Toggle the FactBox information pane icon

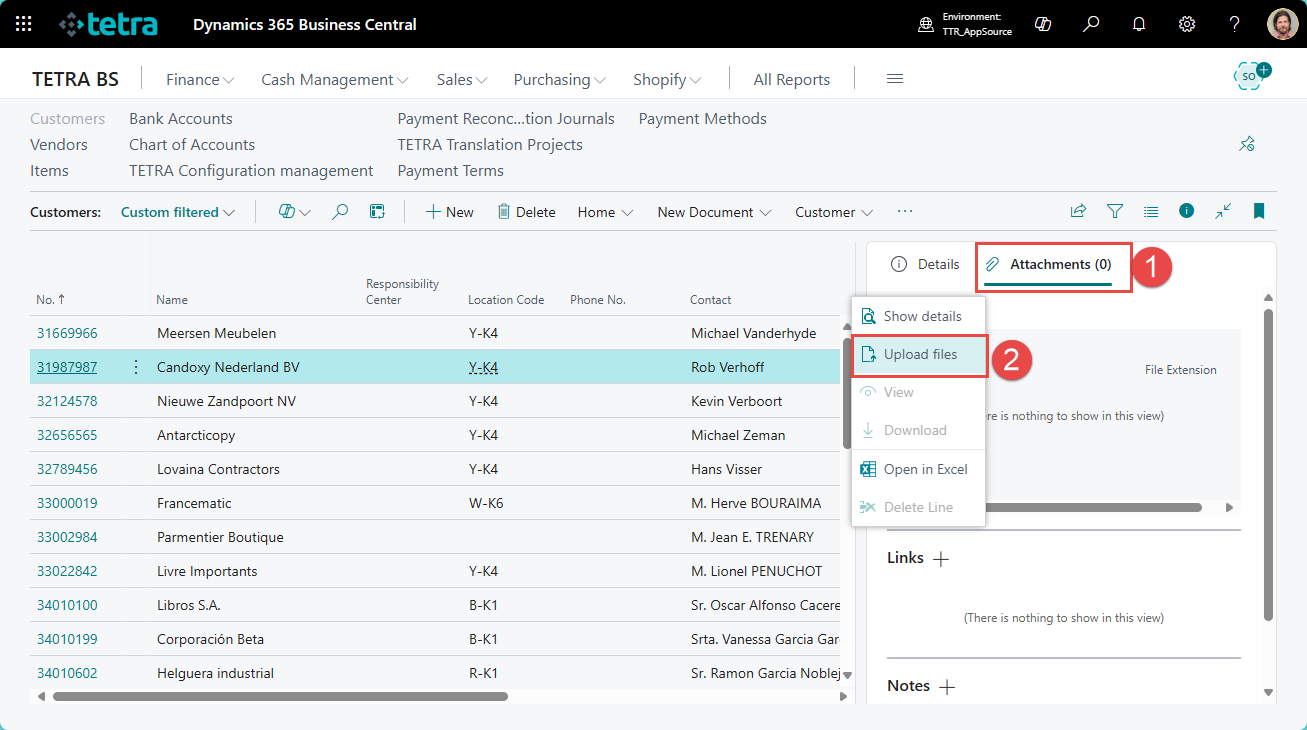(x=1187, y=211)
